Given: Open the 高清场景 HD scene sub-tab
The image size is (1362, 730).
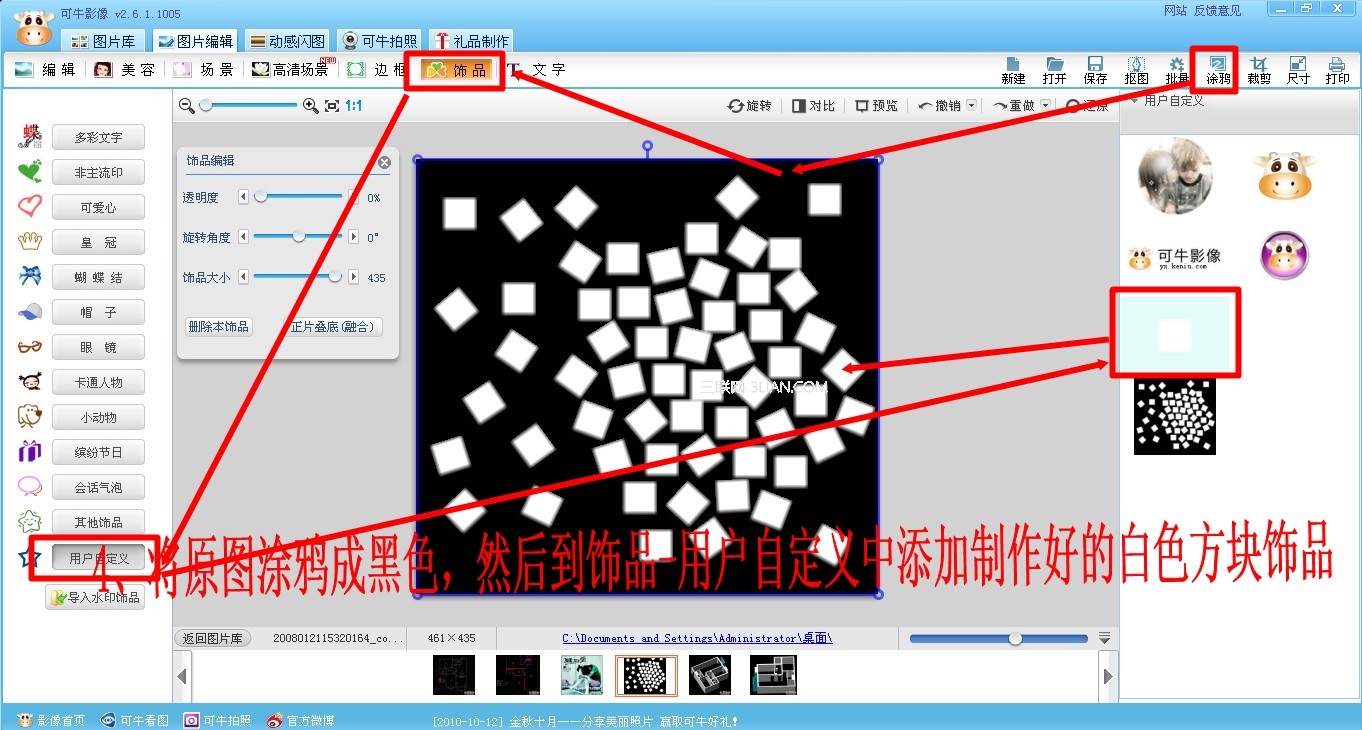Looking at the screenshot, I should [x=291, y=70].
